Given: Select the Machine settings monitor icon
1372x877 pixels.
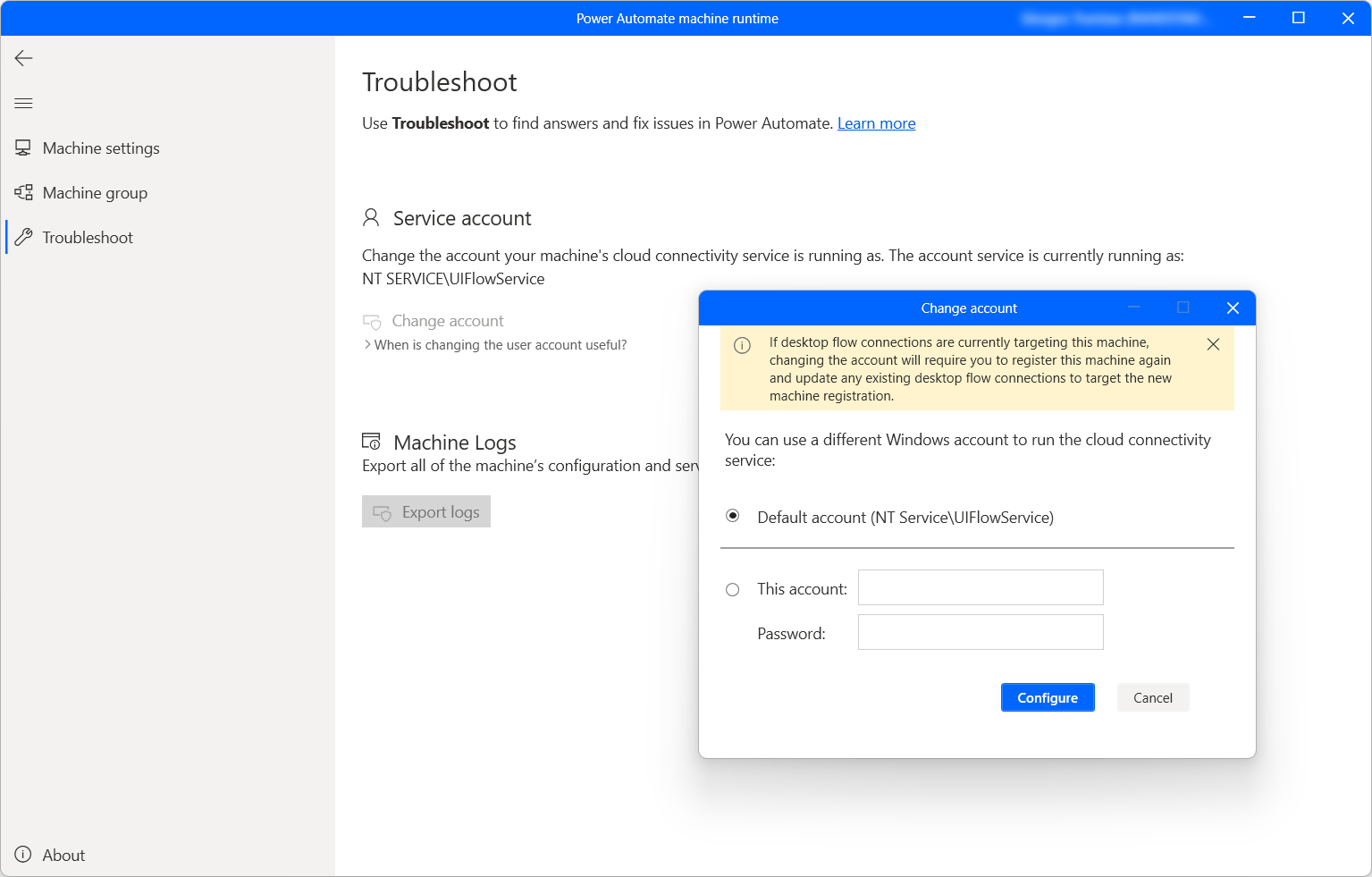Looking at the screenshot, I should (x=22, y=148).
